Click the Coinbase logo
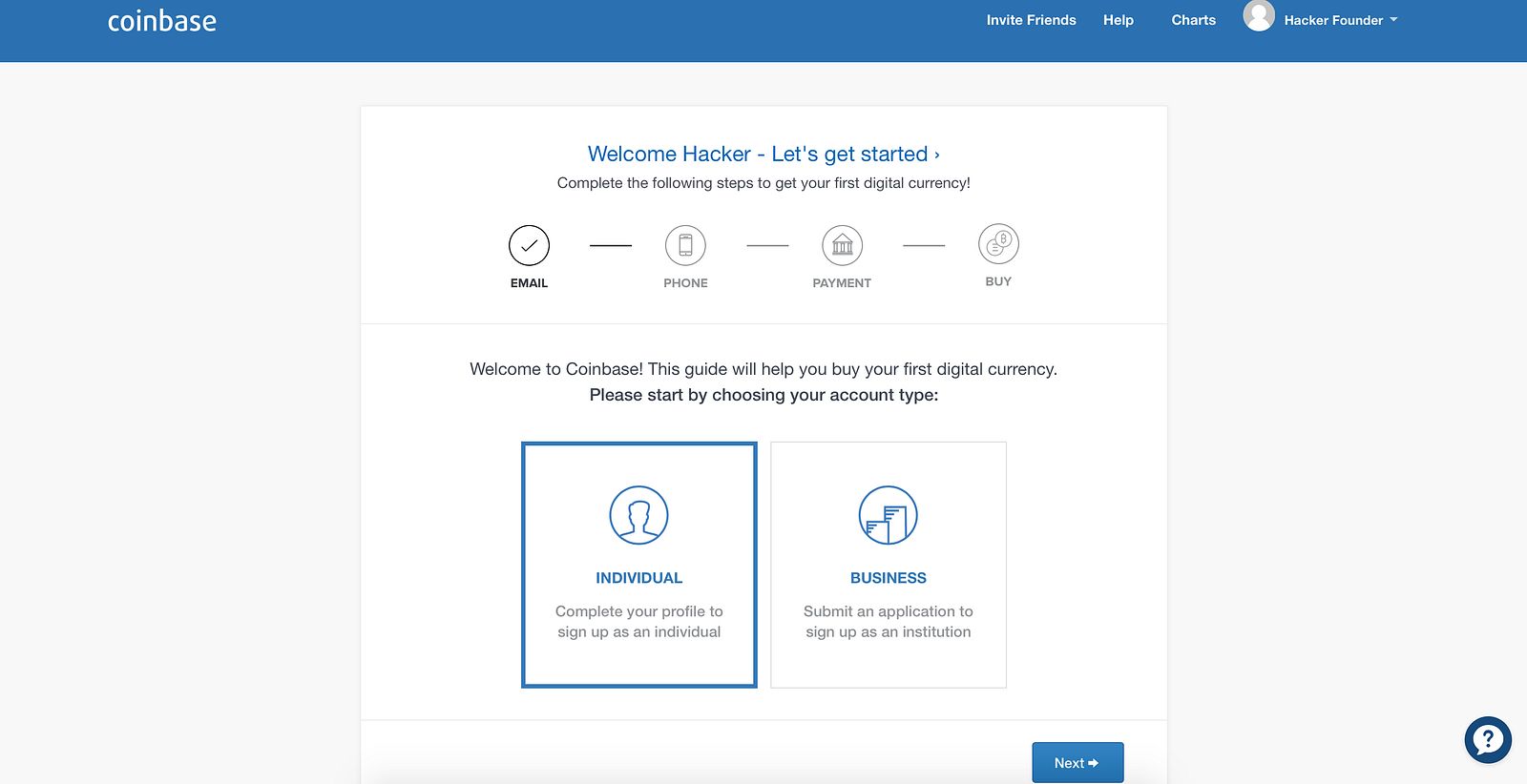This screenshot has width=1527, height=784. 162,21
